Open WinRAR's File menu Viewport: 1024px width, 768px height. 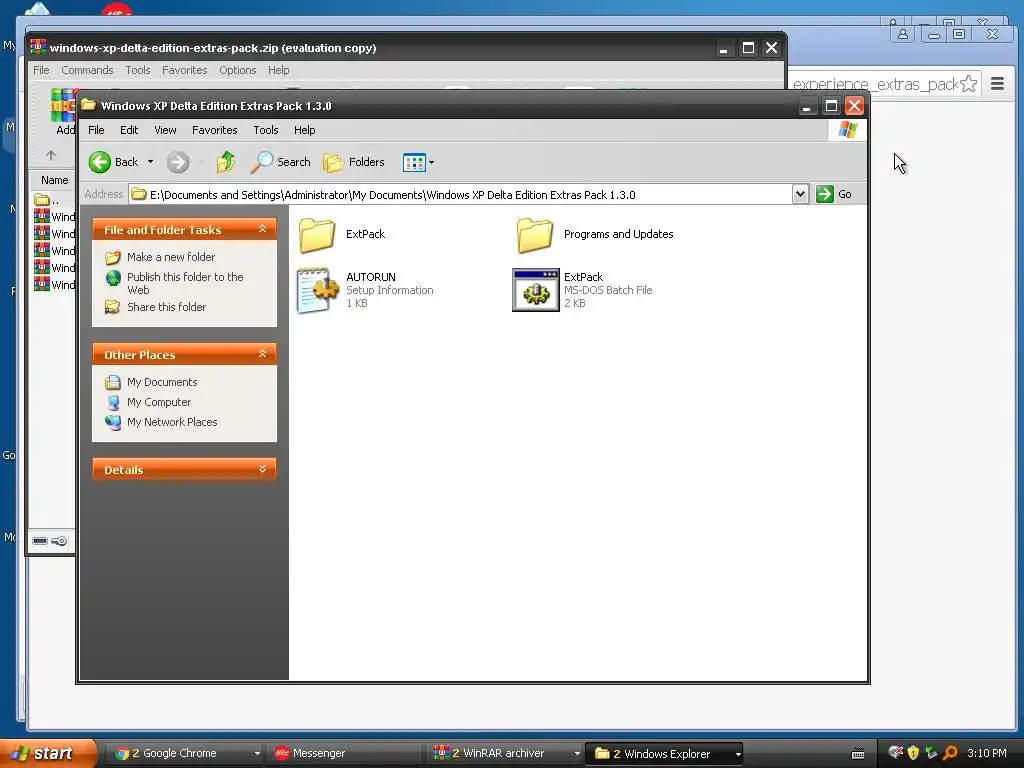click(41, 70)
